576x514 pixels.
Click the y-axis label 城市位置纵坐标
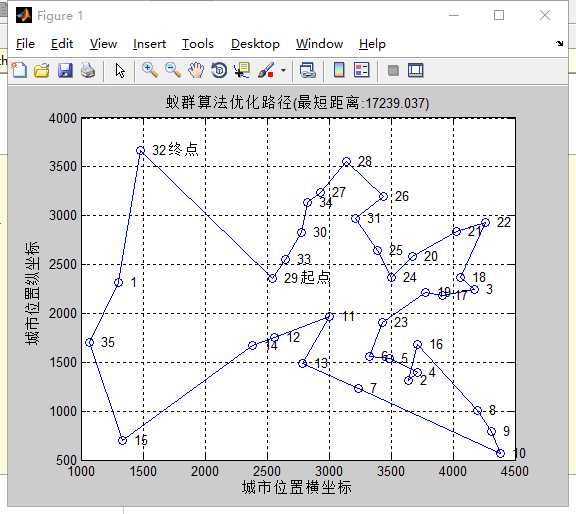point(32,293)
